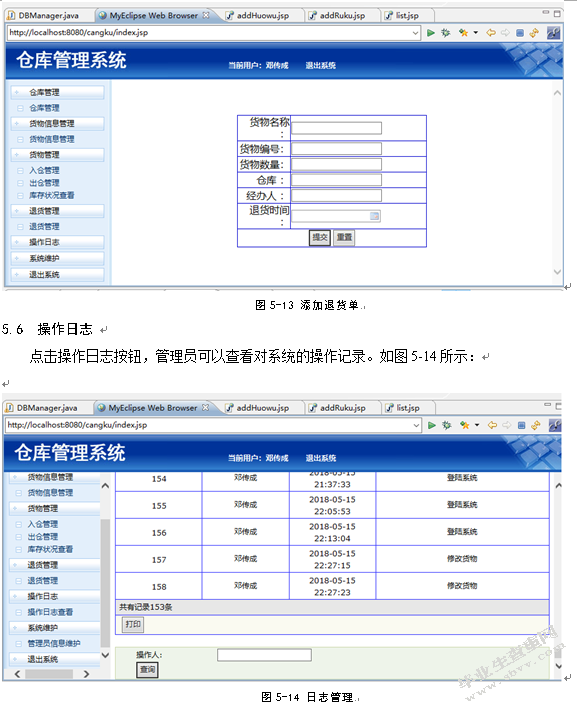Click 退出系统 link in Figure 5-14 header
577x707 pixels.
(x=321, y=458)
